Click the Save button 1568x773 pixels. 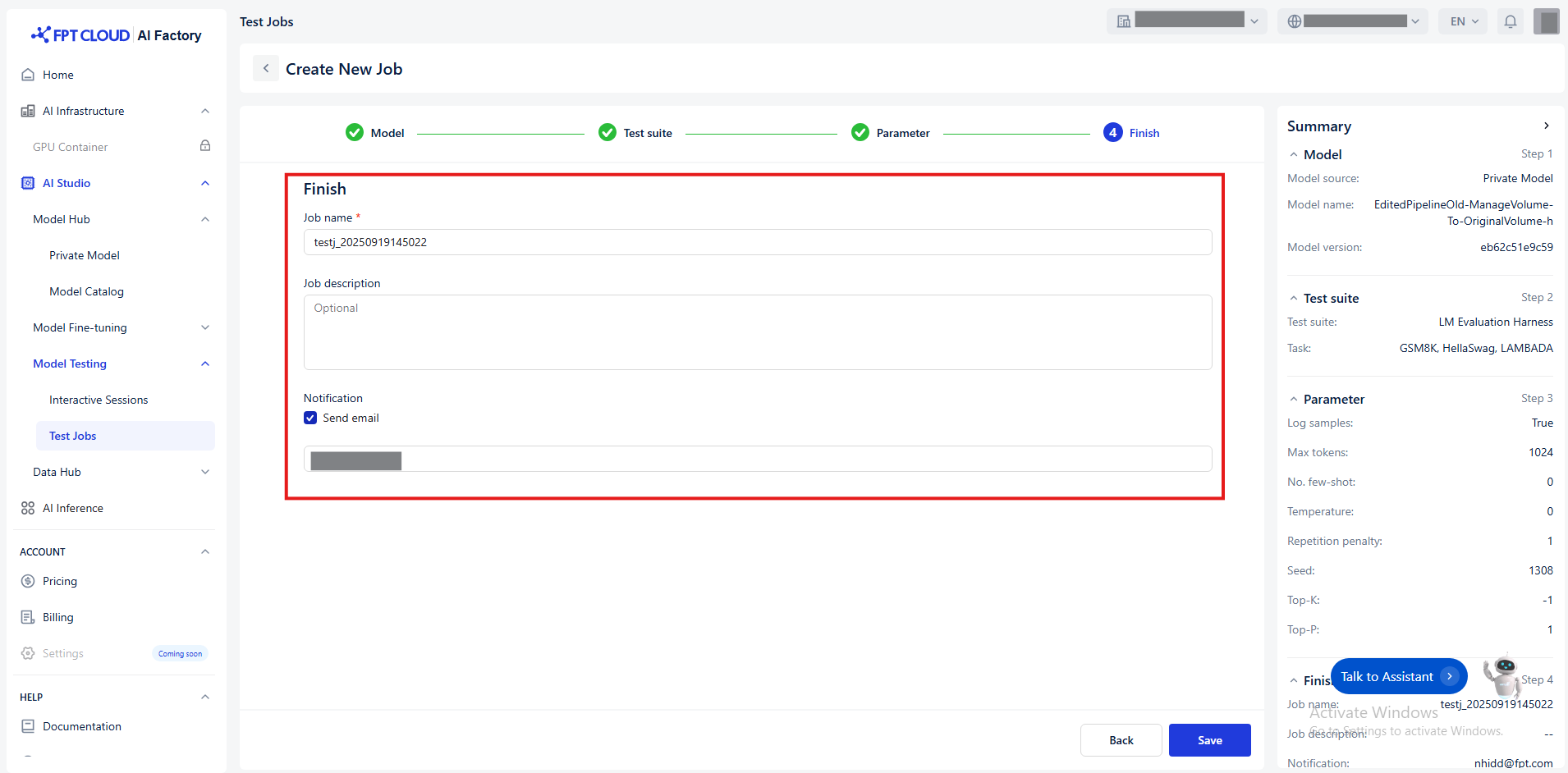tap(1209, 740)
